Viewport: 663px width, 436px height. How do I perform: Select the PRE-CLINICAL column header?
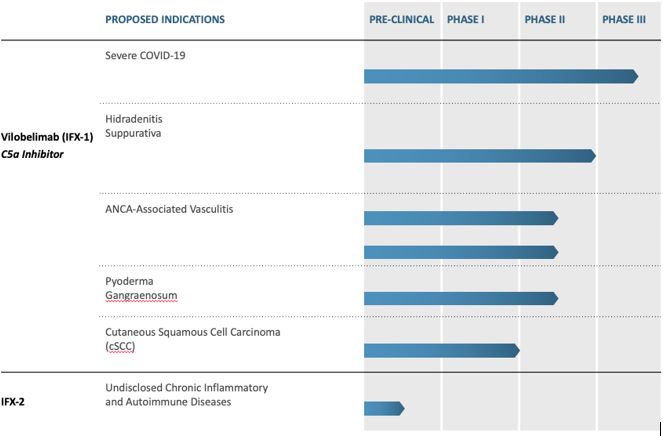[401, 19]
